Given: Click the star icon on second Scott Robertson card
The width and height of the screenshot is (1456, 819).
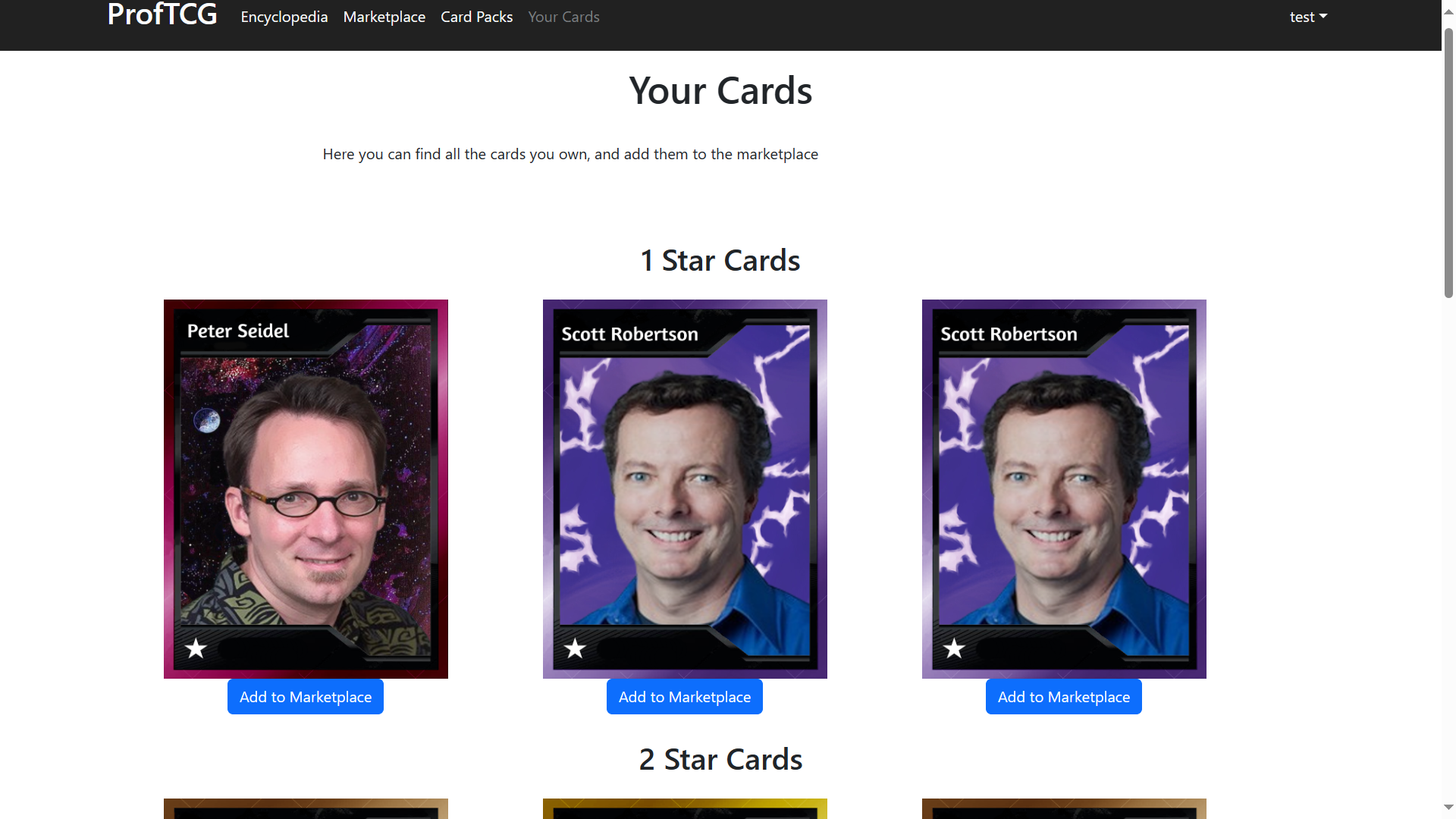Looking at the screenshot, I should coord(954,648).
